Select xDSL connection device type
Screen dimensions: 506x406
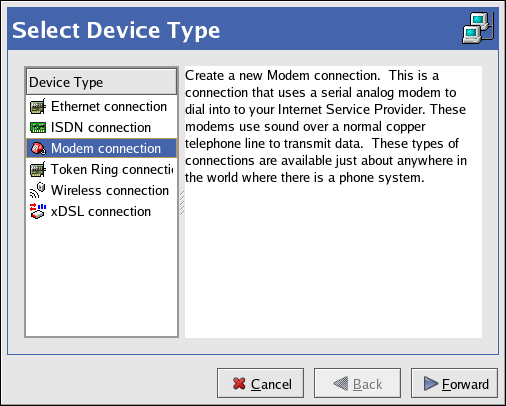[101, 211]
